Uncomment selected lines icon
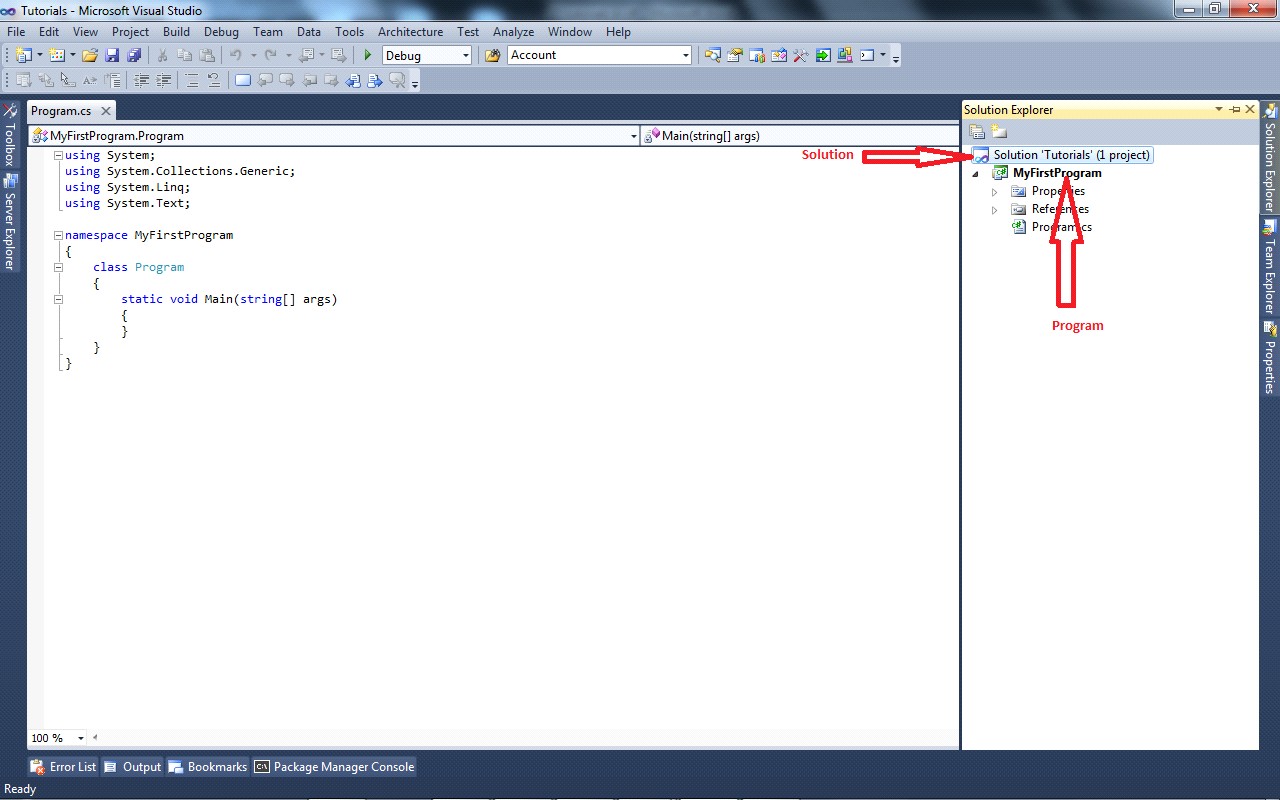 (x=215, y=80)
